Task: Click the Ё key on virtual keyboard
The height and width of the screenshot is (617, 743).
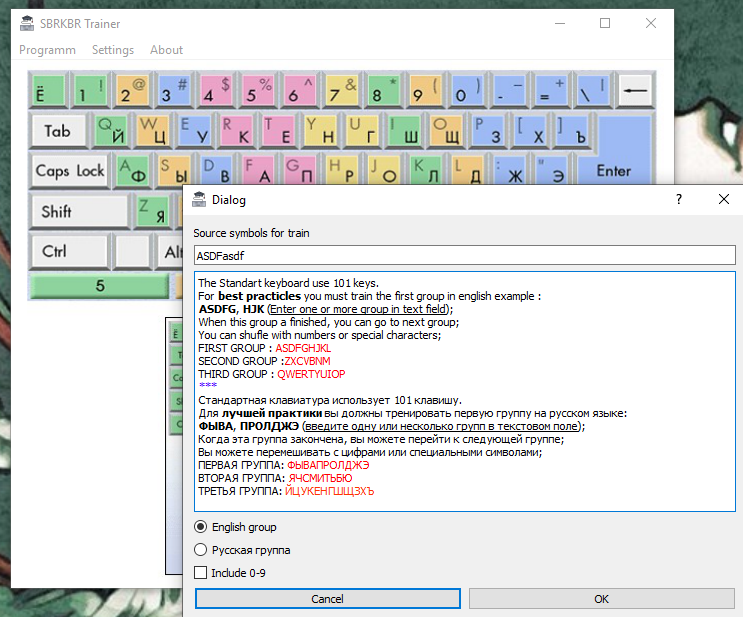Action: coord(48,90)
